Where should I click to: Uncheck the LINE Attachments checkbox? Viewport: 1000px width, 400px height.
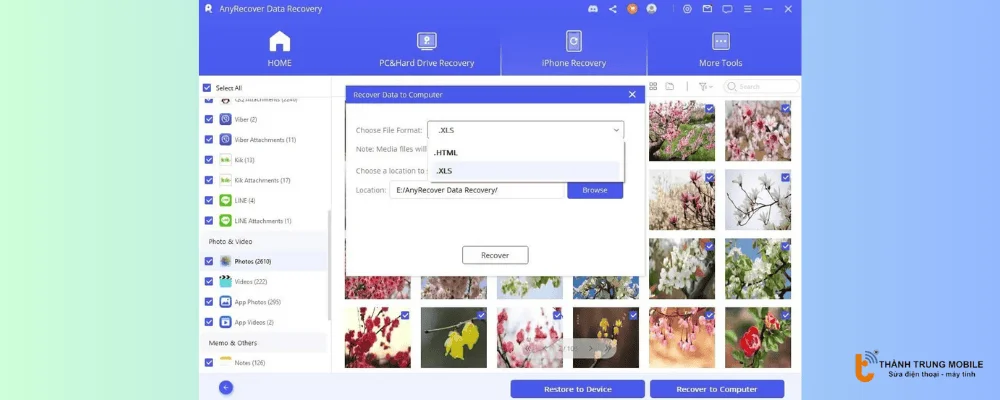point(209,221)
